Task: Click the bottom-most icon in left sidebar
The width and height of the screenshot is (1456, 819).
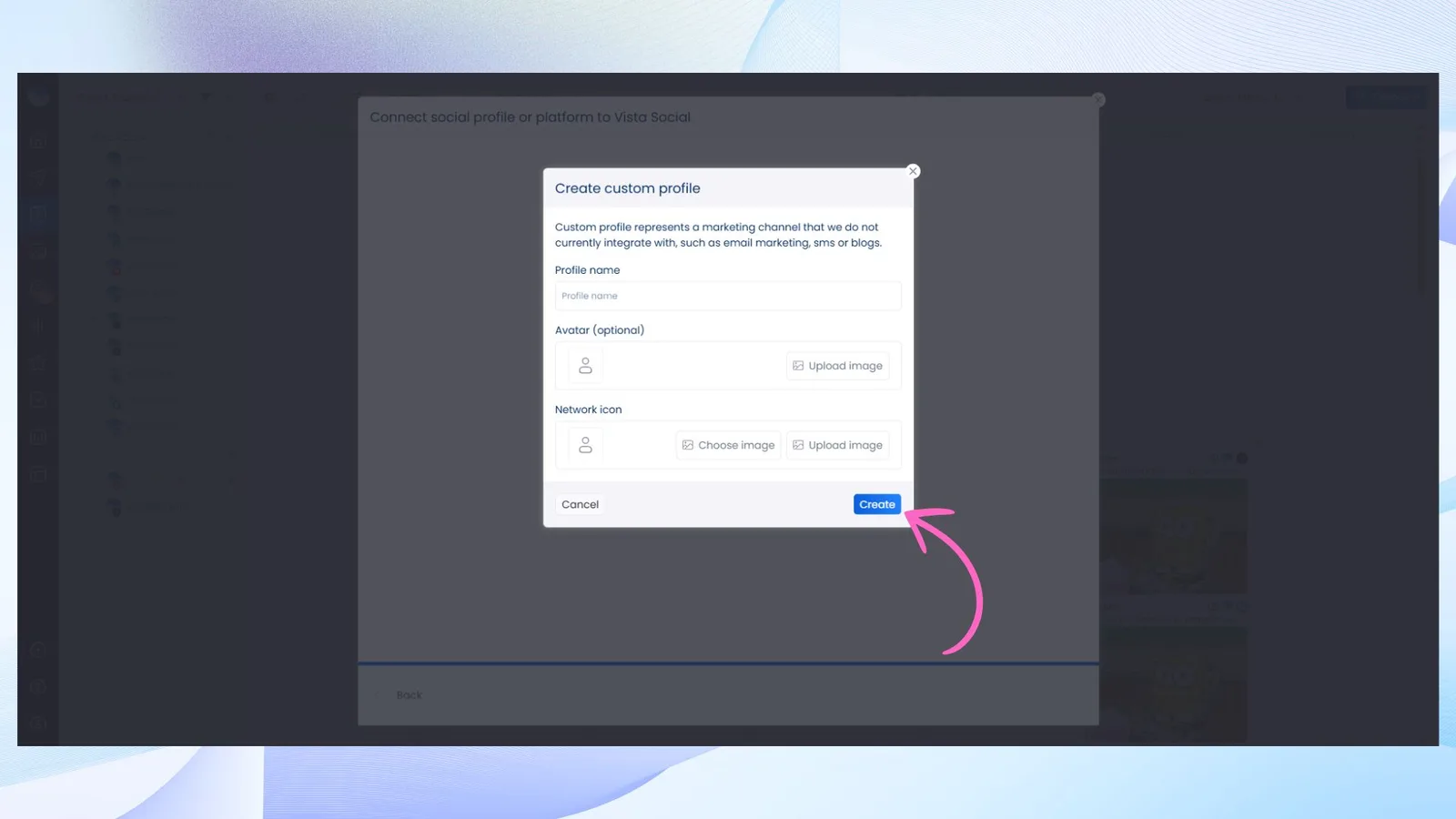Action: click(38, 723)
